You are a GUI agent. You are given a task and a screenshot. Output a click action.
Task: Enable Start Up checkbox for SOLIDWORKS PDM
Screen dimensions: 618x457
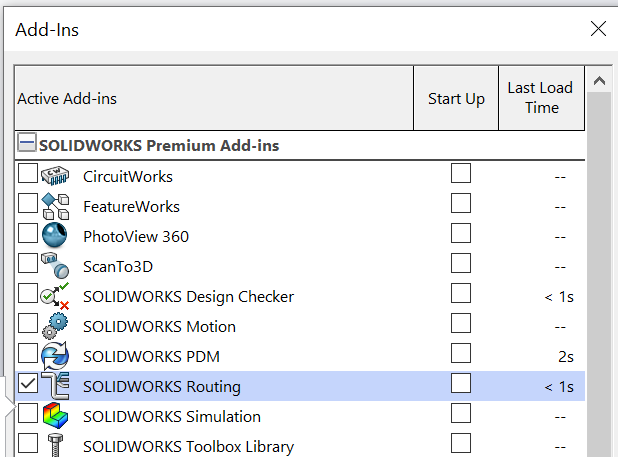(x=460, y=354)
